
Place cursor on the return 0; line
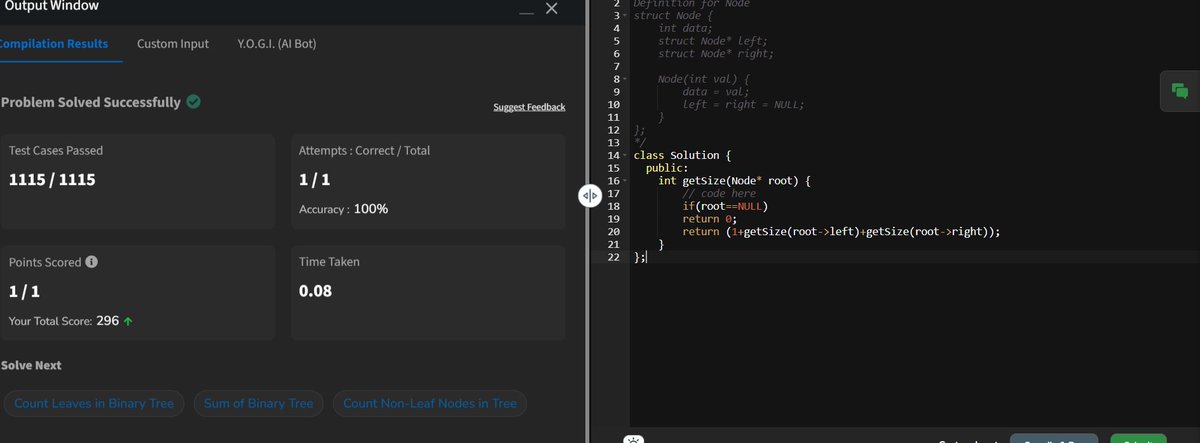click(709, 219)
